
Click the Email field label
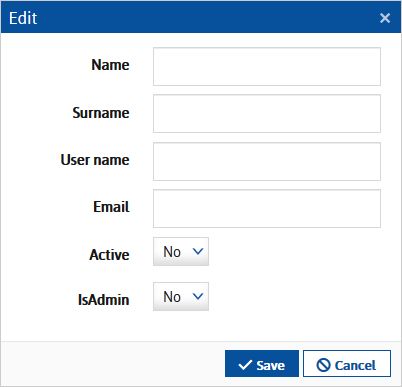(x=111, y=207)
